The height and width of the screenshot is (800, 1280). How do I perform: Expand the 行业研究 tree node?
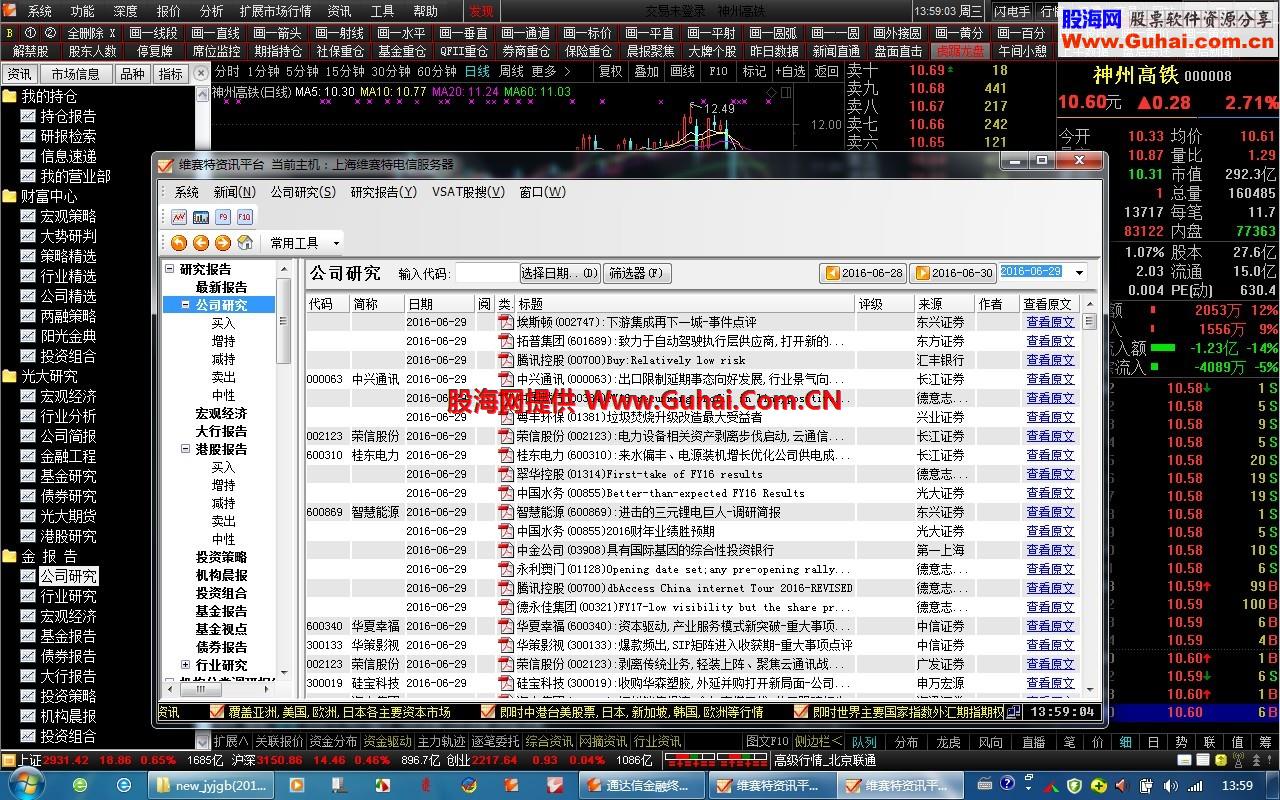click(185, 665)
